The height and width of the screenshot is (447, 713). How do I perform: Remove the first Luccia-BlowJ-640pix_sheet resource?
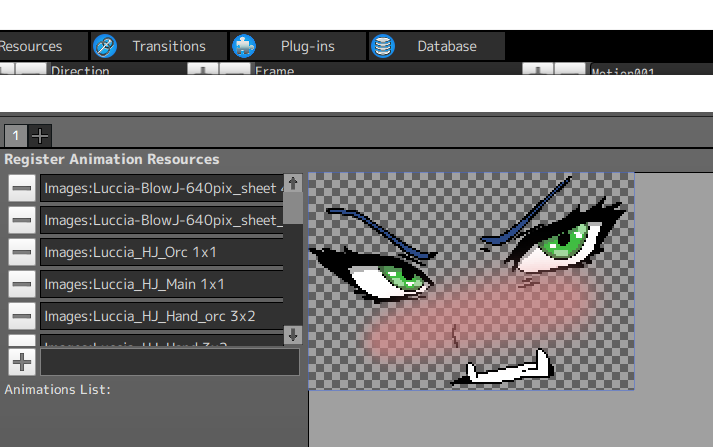[22, 188]
